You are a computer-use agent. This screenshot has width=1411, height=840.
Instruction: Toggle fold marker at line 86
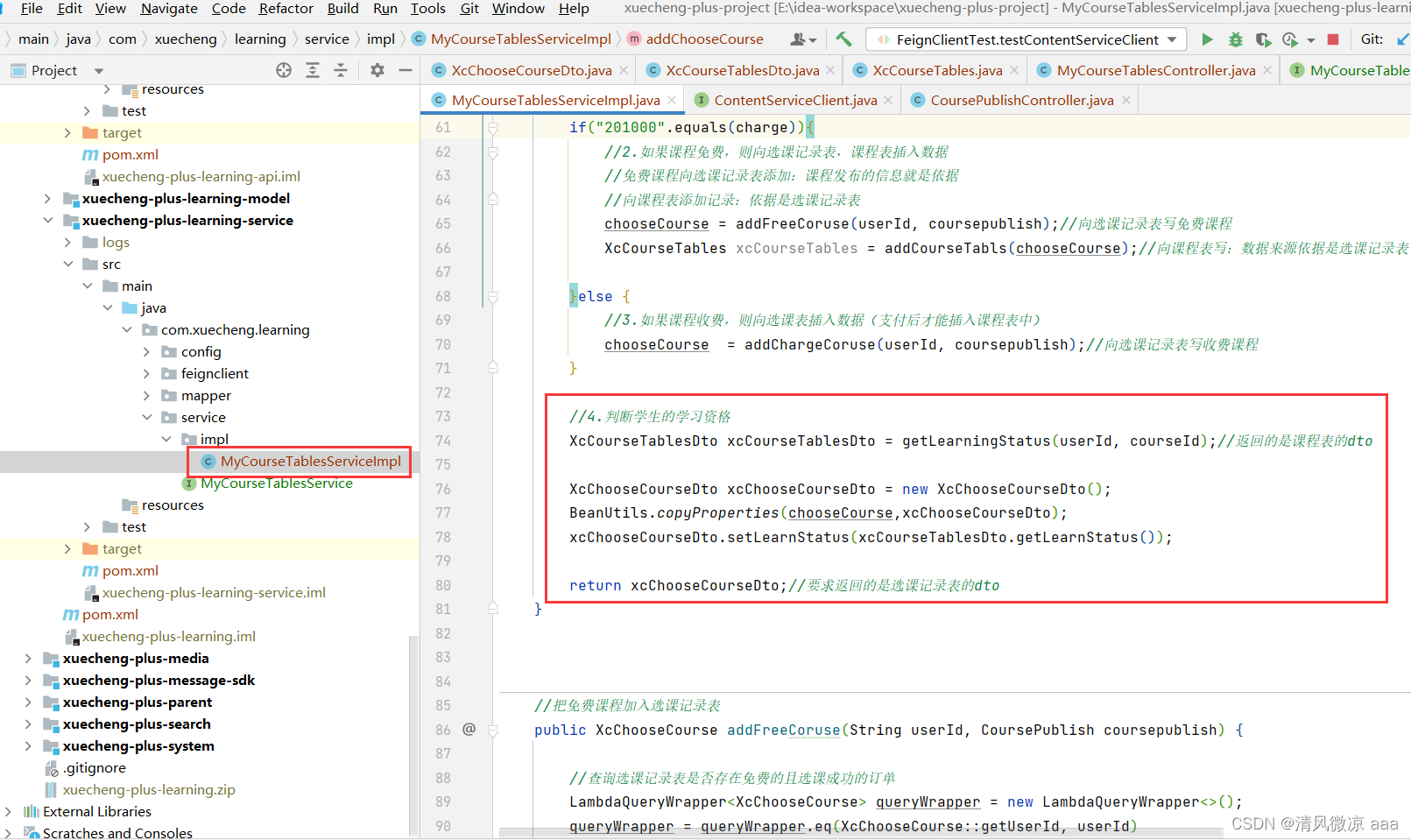[493, 730]
